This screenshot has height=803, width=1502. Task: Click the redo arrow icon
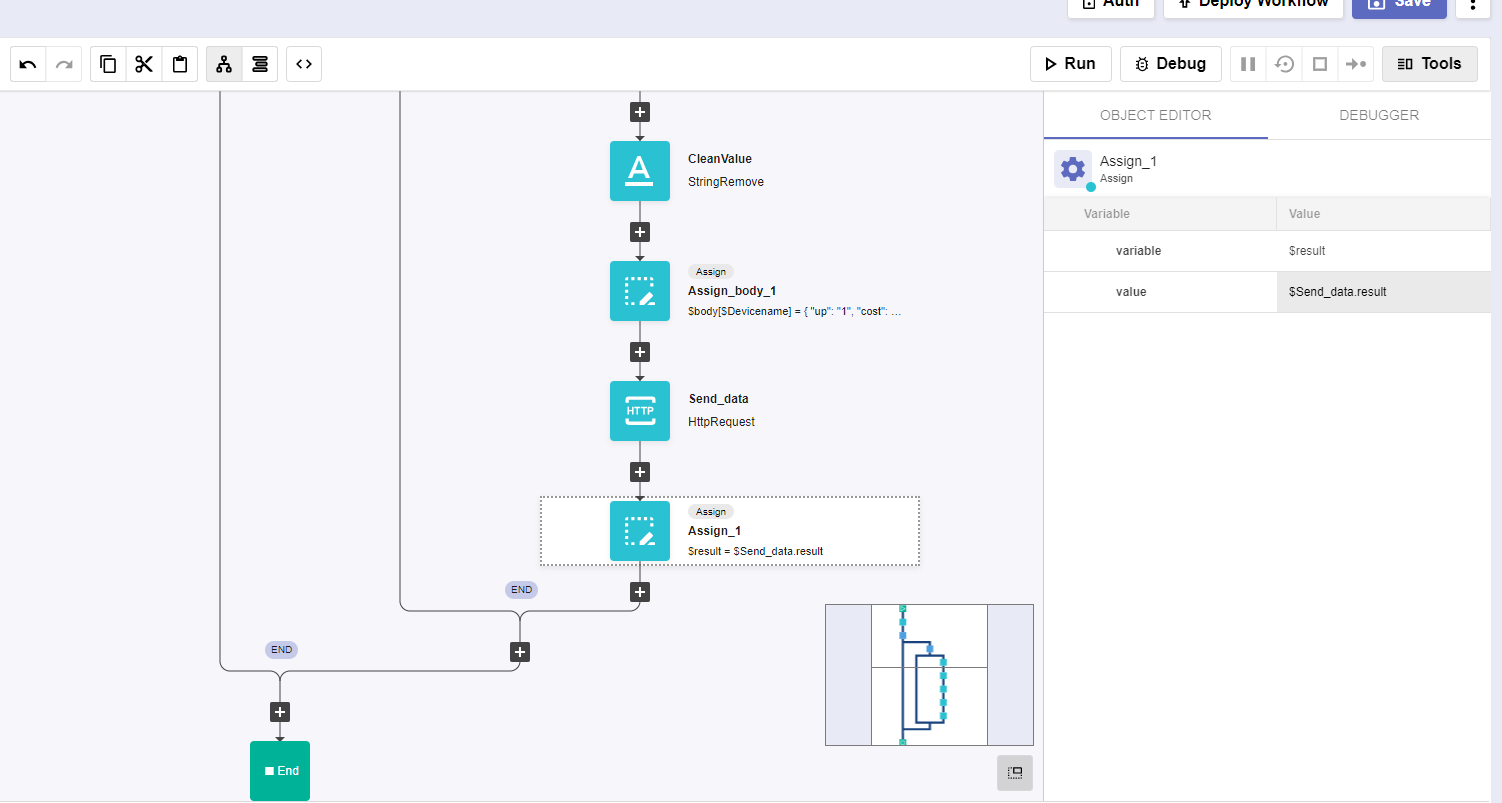[64, 64]
